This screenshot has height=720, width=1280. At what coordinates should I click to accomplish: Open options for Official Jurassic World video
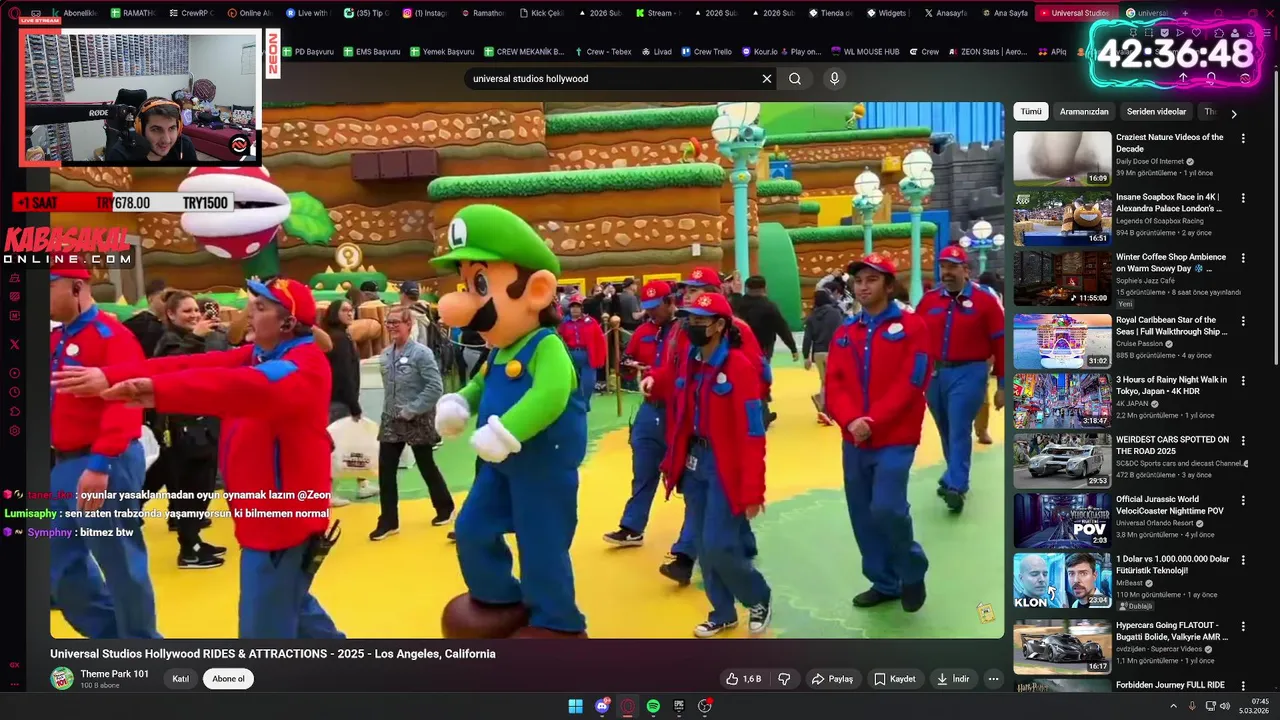1243,501
